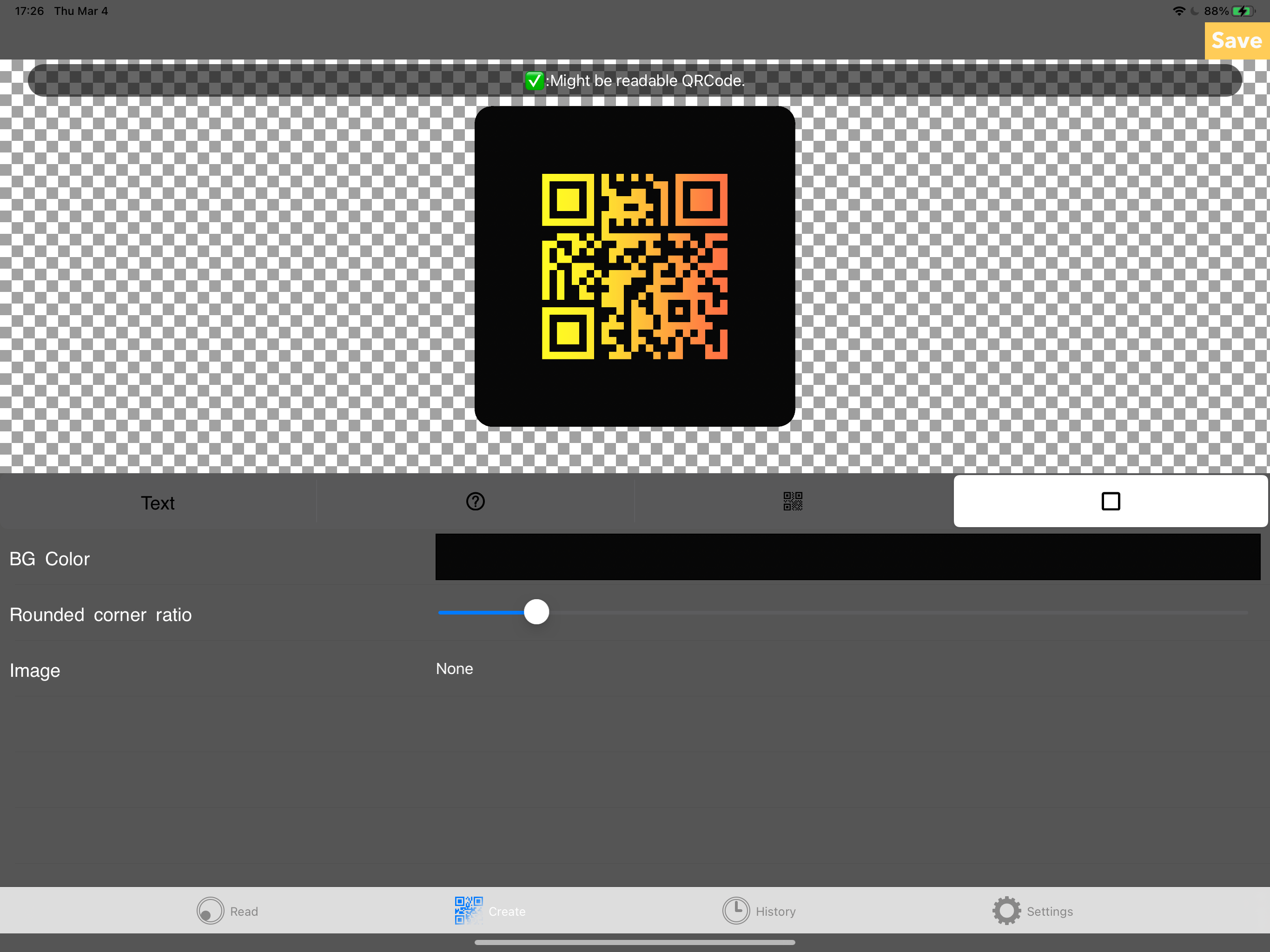The width and height of the screenshot is (1270, 952).
Task: Open the question mark help segment
Action: (476, 501)
